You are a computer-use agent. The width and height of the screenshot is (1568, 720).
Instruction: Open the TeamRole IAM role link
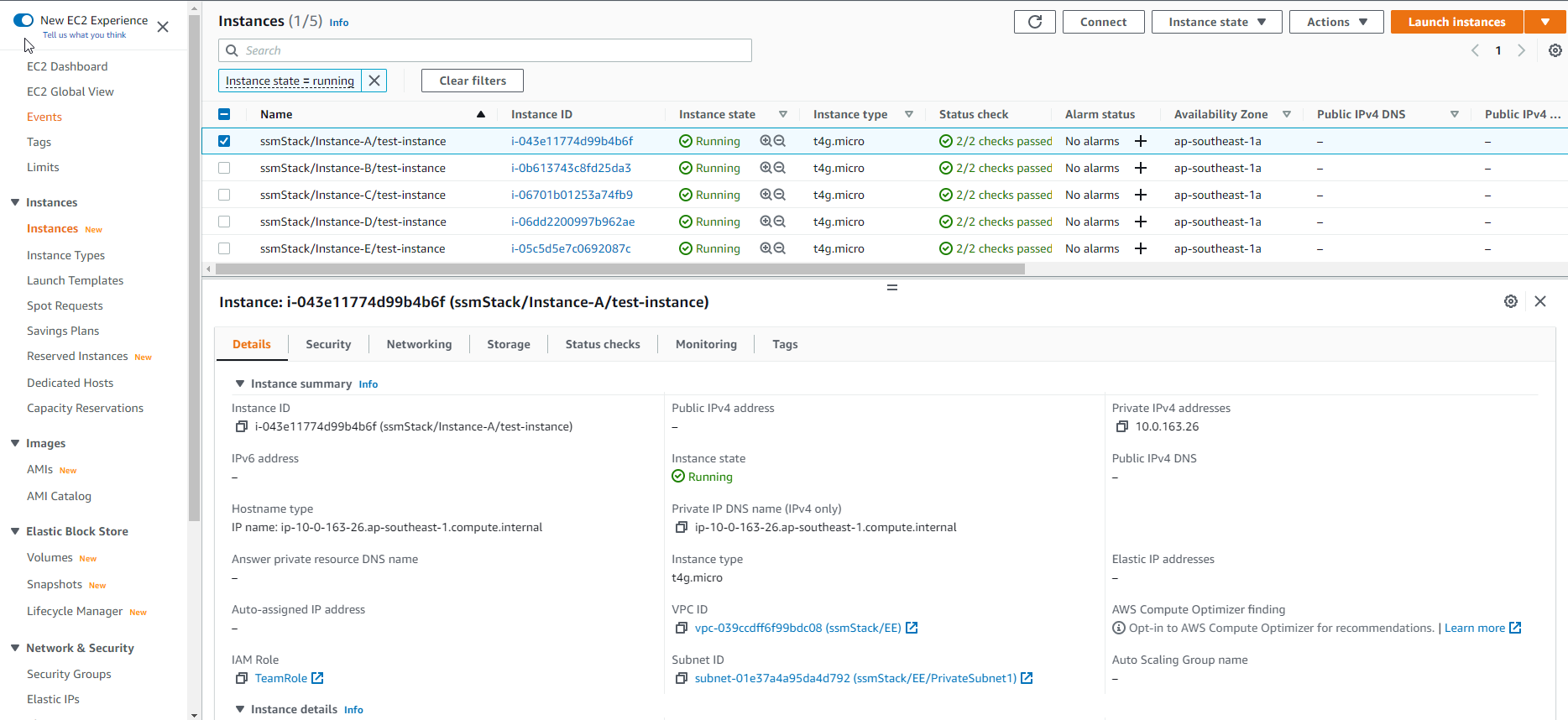[x=281, y=678]
